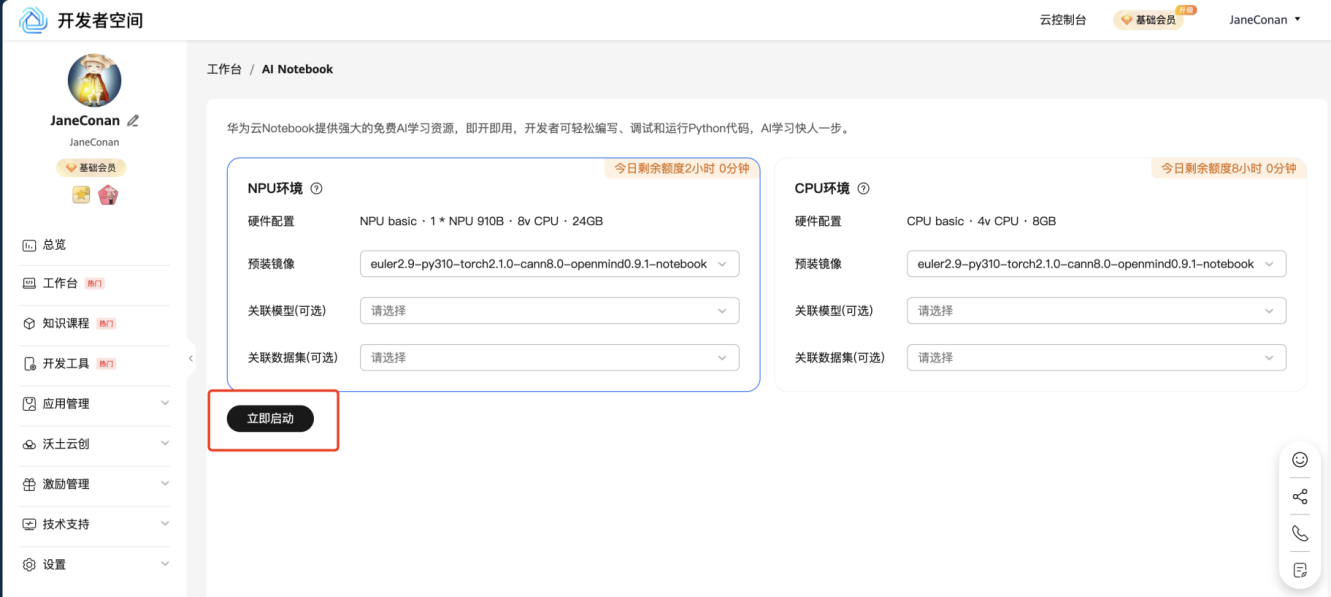The image size is (1331, 597).
Task: Click the 激励管理 gift icon
Action: [29, 484]
